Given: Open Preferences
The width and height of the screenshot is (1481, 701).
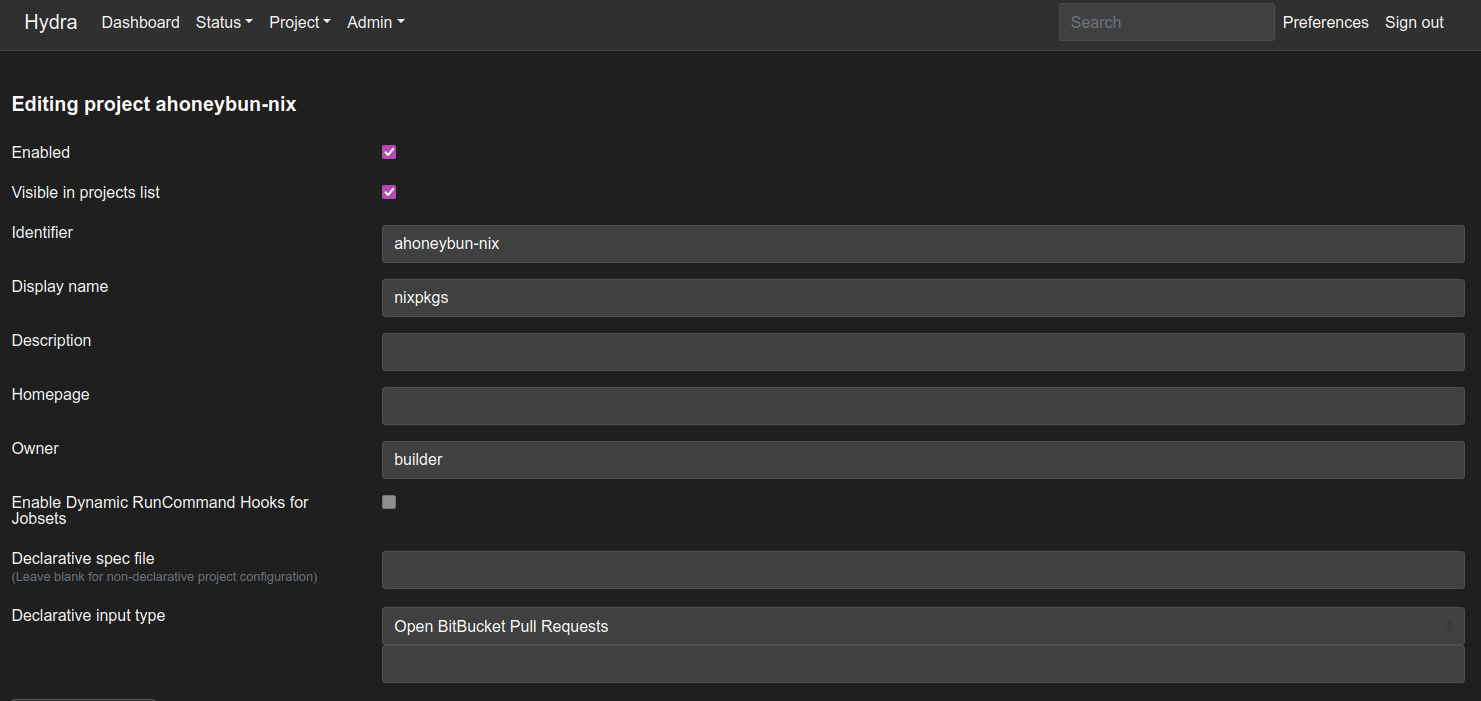Looking at the screenshot, I should click(1325, 22).
